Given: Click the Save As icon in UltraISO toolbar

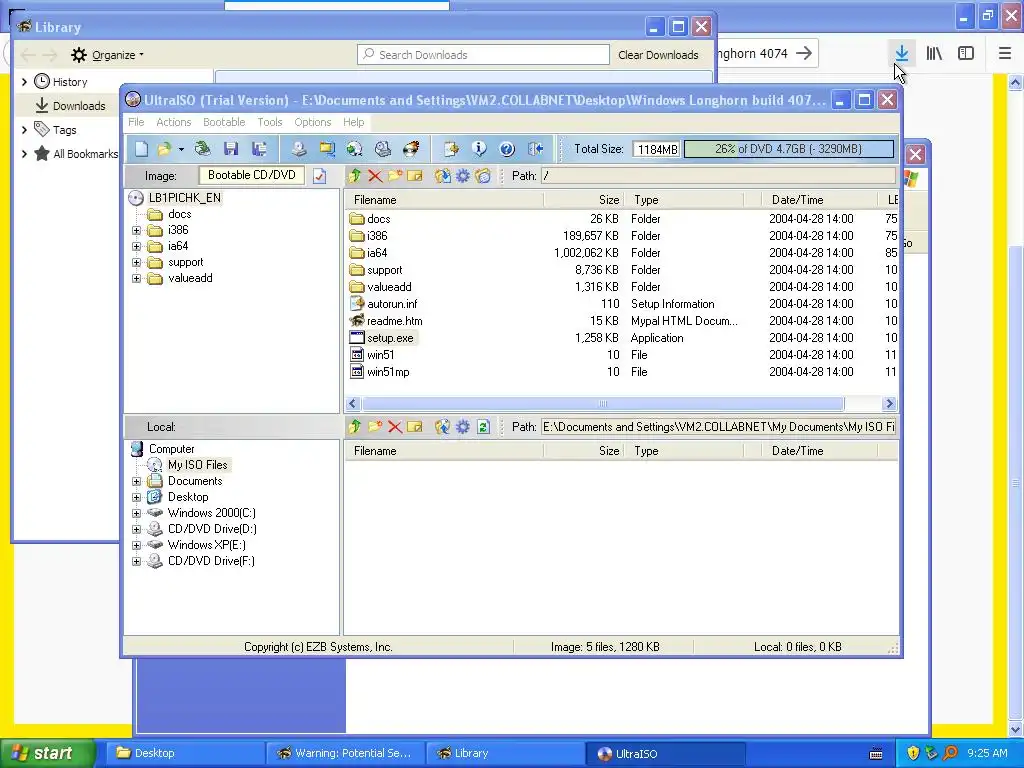Looking at the screenshot, I should [x=259, y=149].
